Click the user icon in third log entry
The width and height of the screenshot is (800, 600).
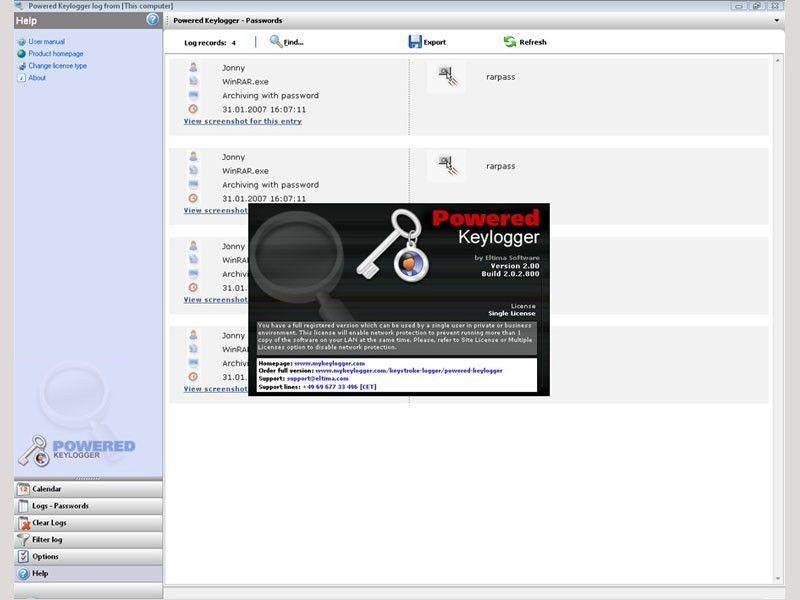point(193,246)
